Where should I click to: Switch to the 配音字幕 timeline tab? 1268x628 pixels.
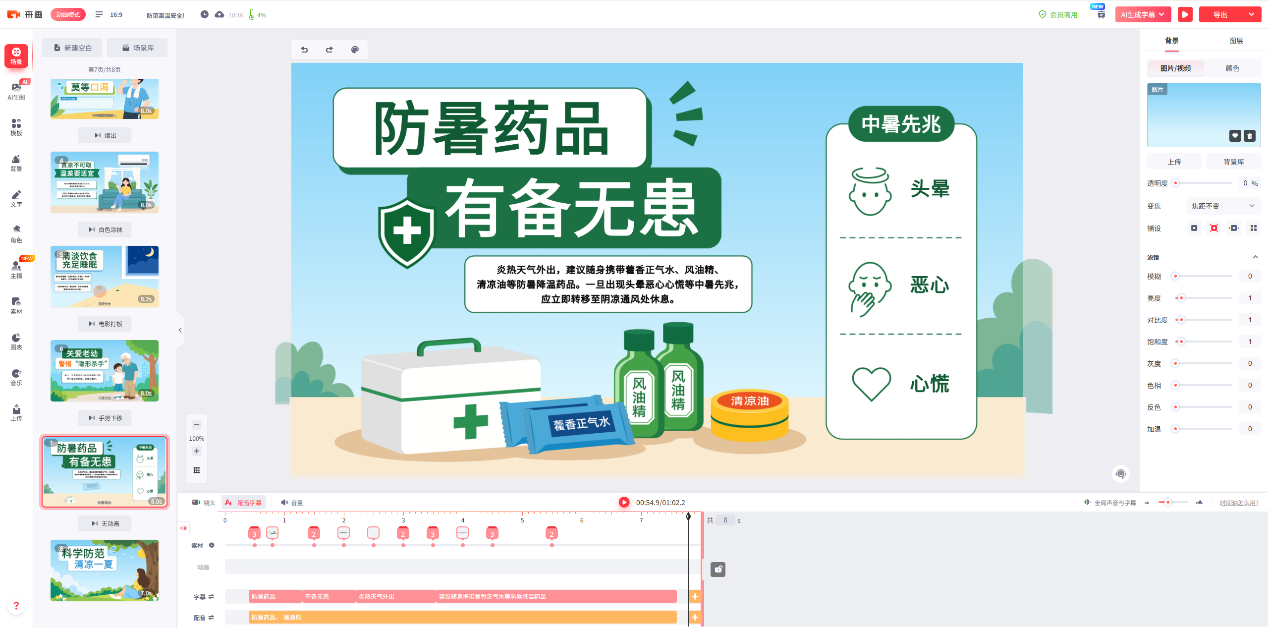(245, 502)
